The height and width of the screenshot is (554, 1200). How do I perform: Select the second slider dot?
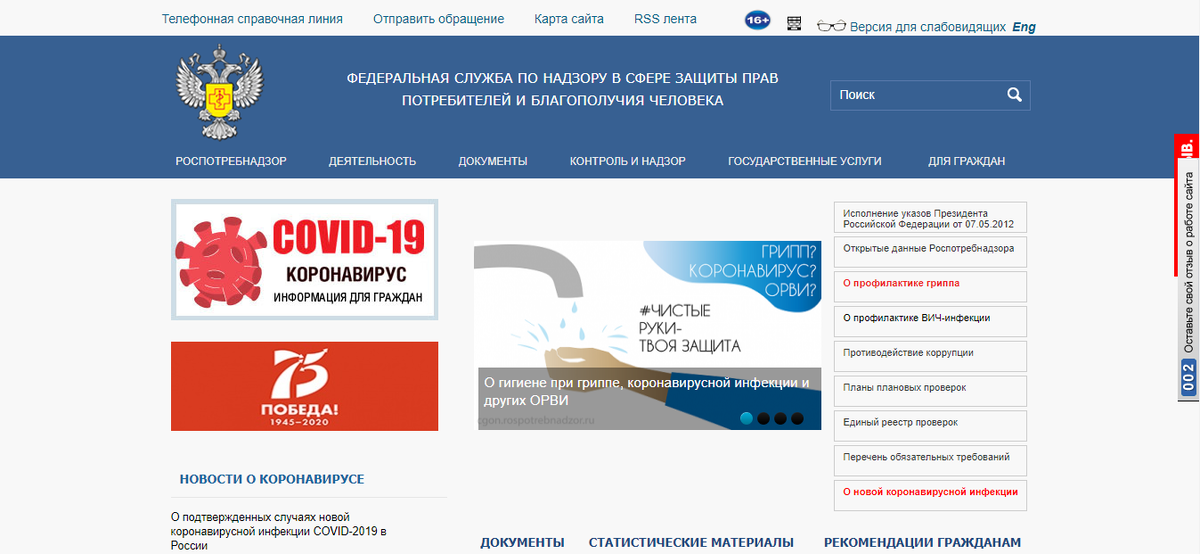point(764,419)
